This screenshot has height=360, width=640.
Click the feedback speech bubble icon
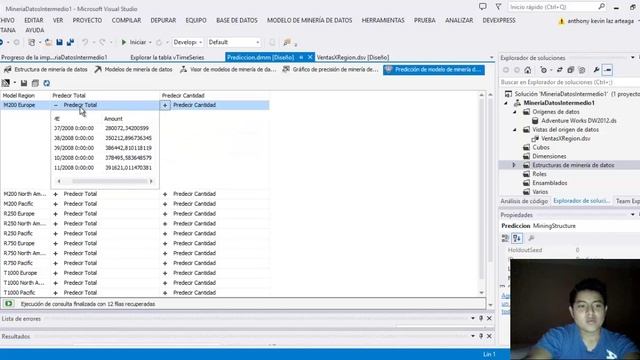483,7
